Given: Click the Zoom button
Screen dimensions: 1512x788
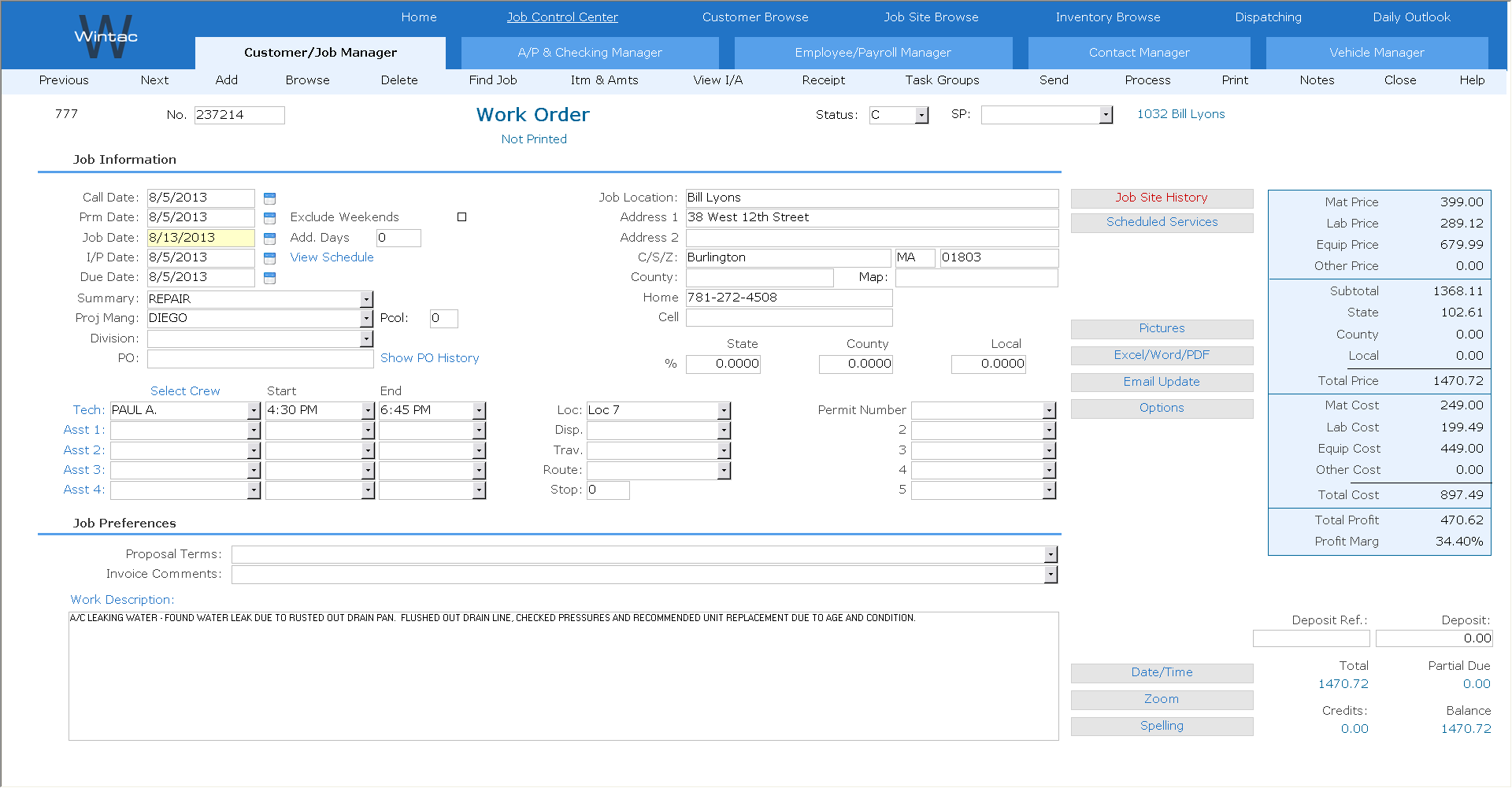Looking at the screenshot, I should [x=1162, y=700].
